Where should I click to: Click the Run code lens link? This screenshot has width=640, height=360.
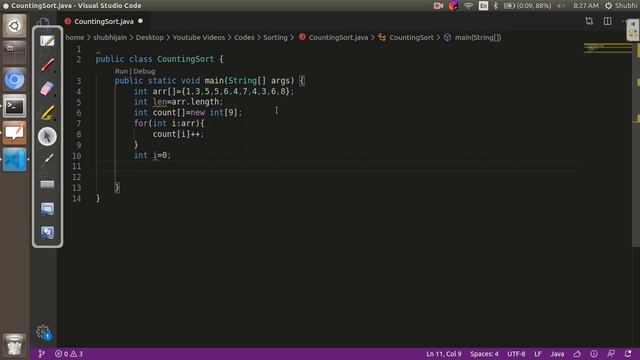click(121, 71)
